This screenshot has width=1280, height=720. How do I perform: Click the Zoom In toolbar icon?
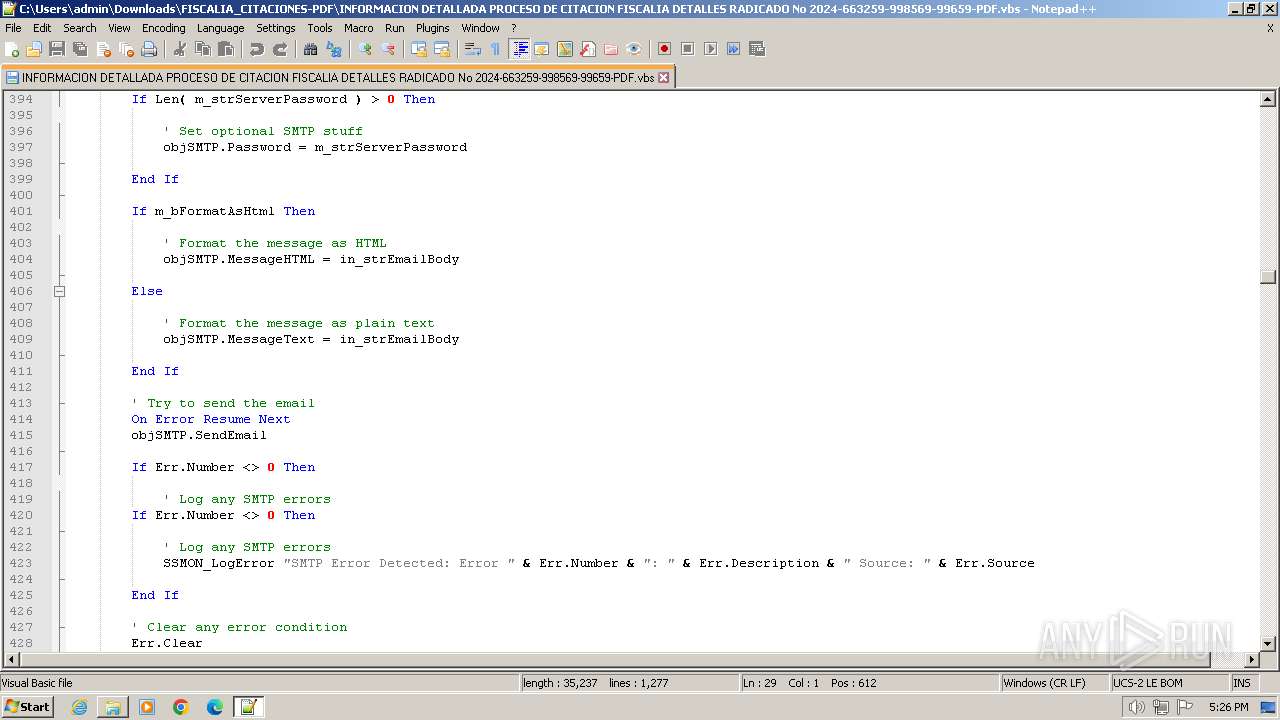(365, 49)
